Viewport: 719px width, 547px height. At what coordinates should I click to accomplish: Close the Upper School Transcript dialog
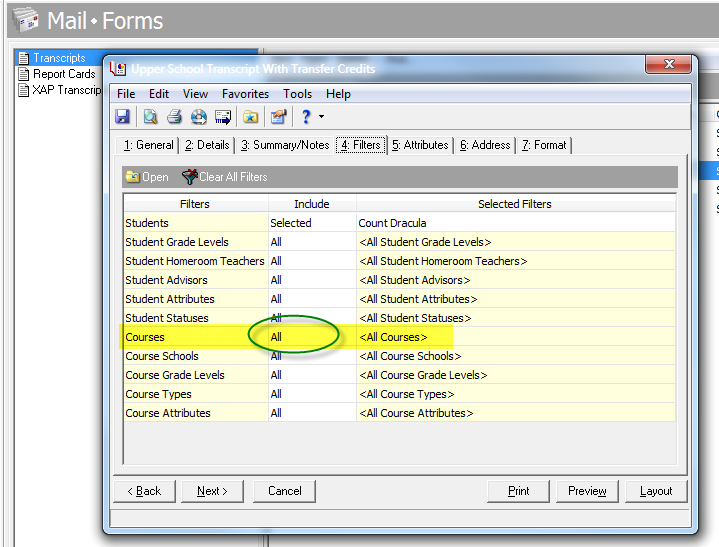coord(669,64)
